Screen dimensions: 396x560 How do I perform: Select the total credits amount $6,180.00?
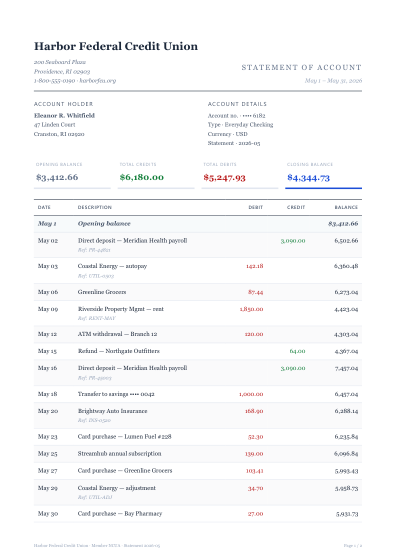coord(142,177)
